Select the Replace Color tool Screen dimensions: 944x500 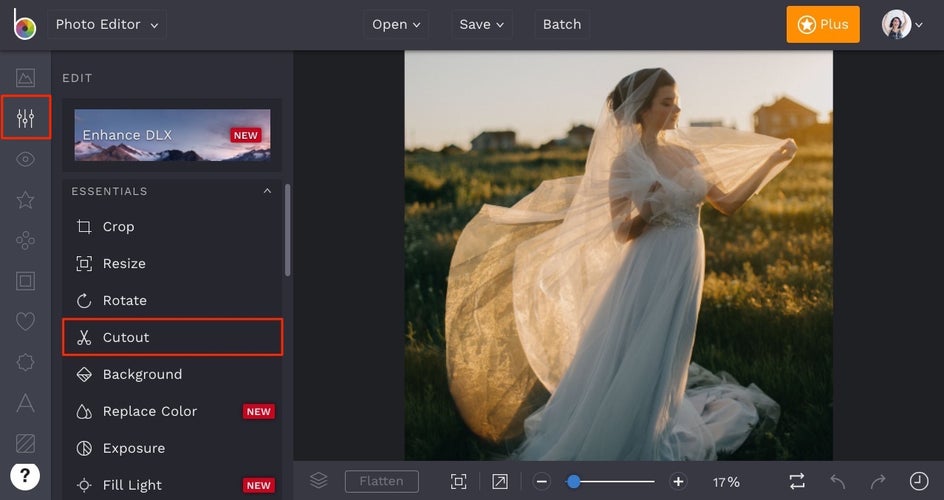click(x=172, y=412)
